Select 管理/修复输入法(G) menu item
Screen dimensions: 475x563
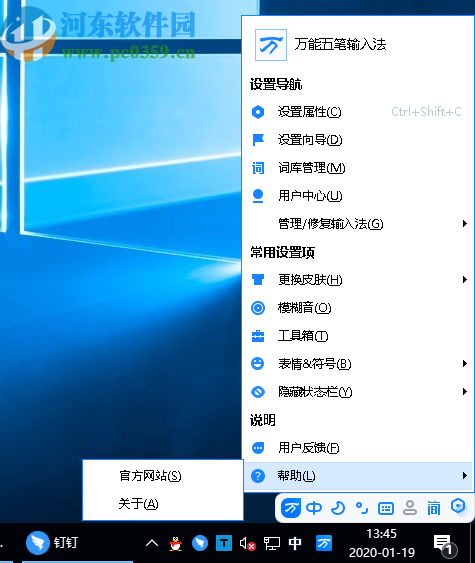[x=358, y=224]
